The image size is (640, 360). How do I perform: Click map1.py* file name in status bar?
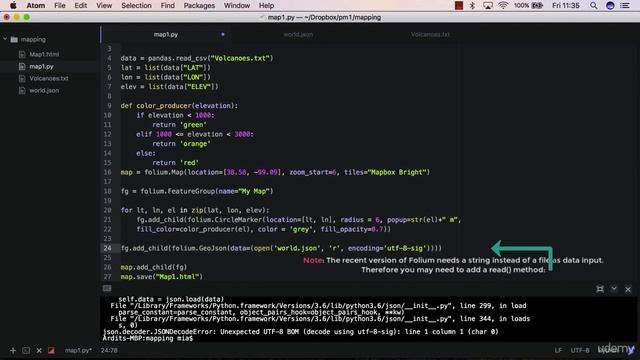coord(78,350)
